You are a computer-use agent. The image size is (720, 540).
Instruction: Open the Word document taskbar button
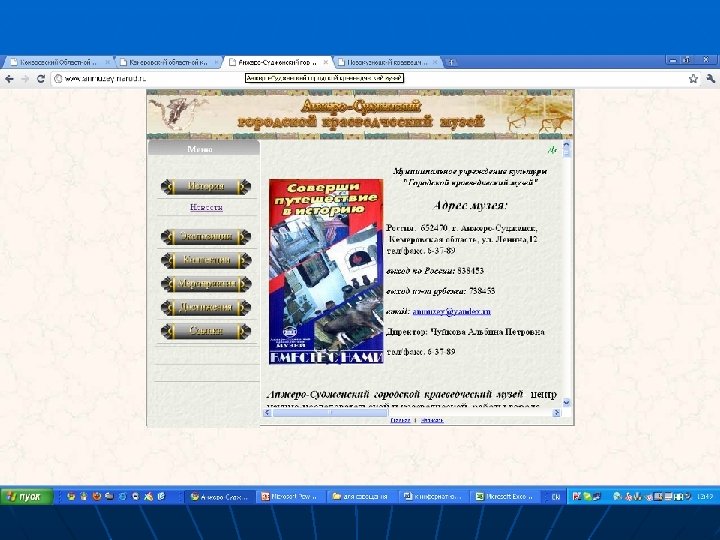pos(435,497)
